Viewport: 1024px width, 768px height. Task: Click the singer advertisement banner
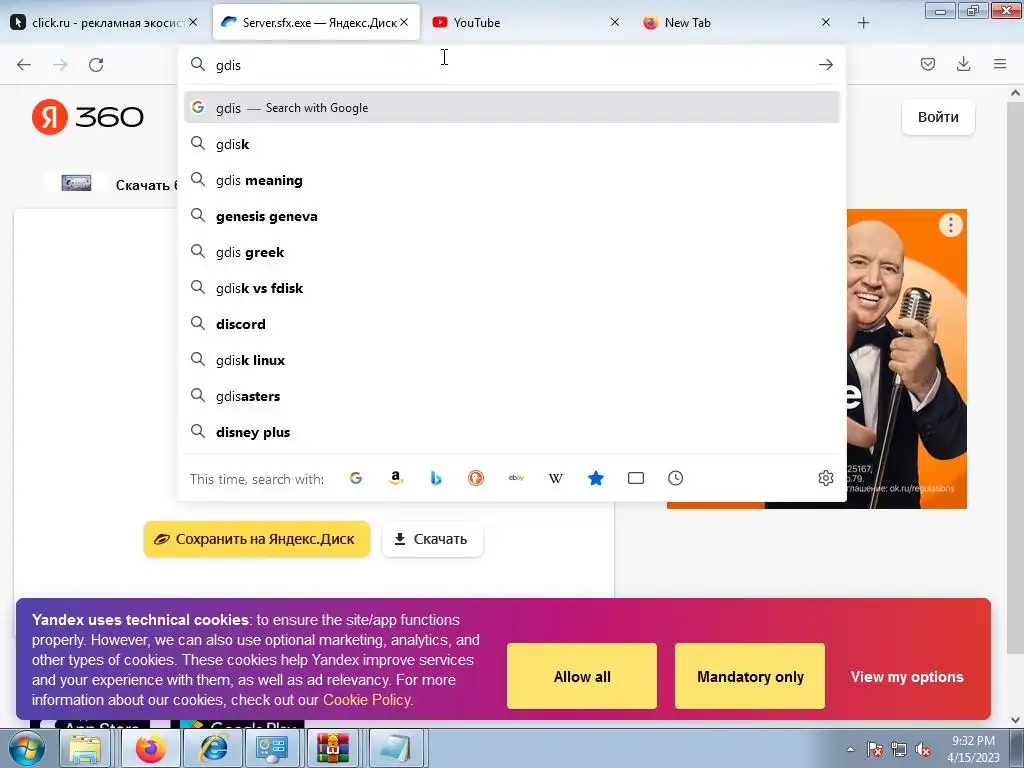906,358
